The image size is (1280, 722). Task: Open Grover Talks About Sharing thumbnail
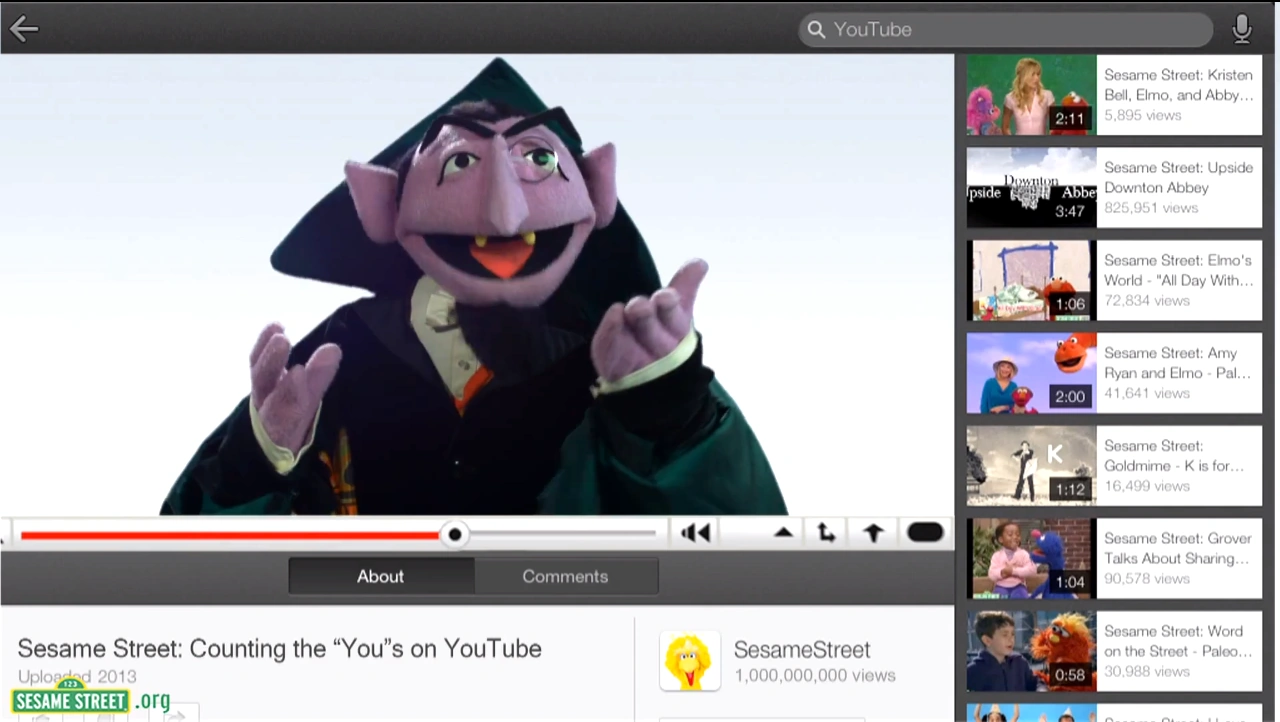tap(1031, 558)
